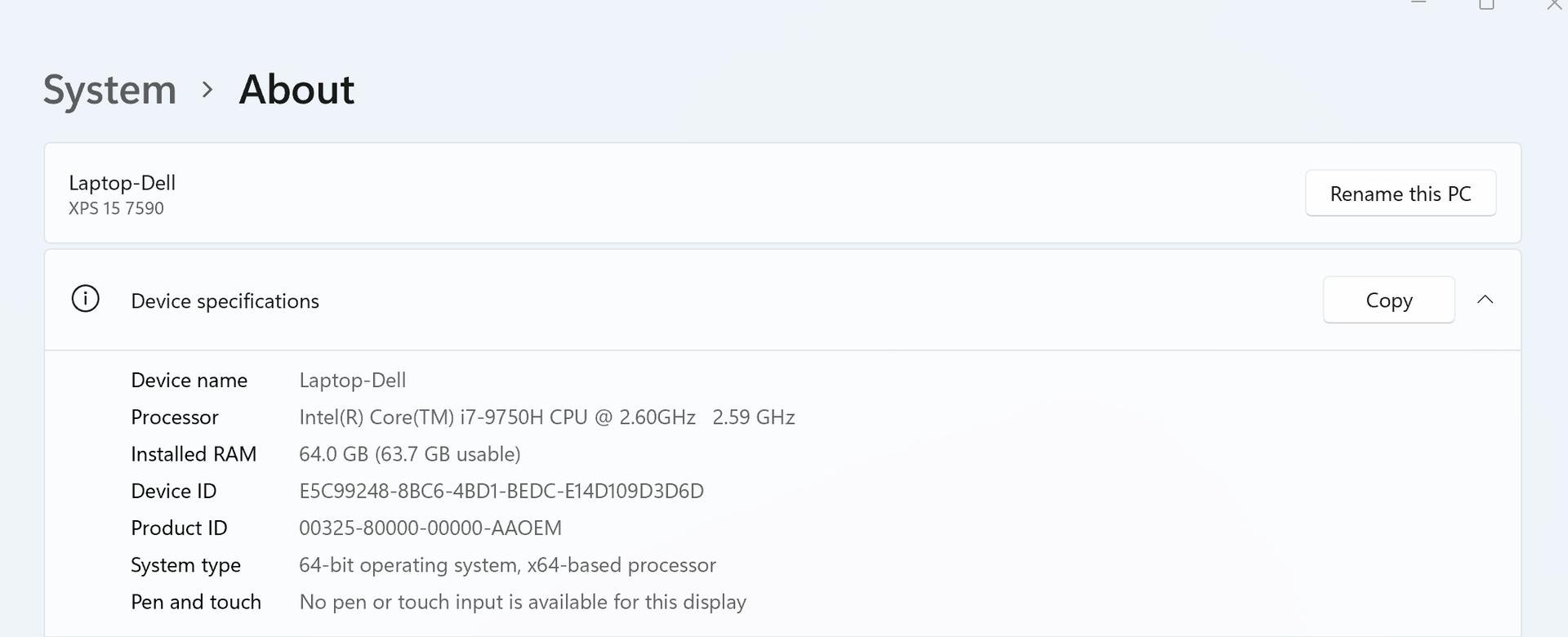Click the Laptop-Dell name in header card
1568x637 pixels.
[122, 183]
